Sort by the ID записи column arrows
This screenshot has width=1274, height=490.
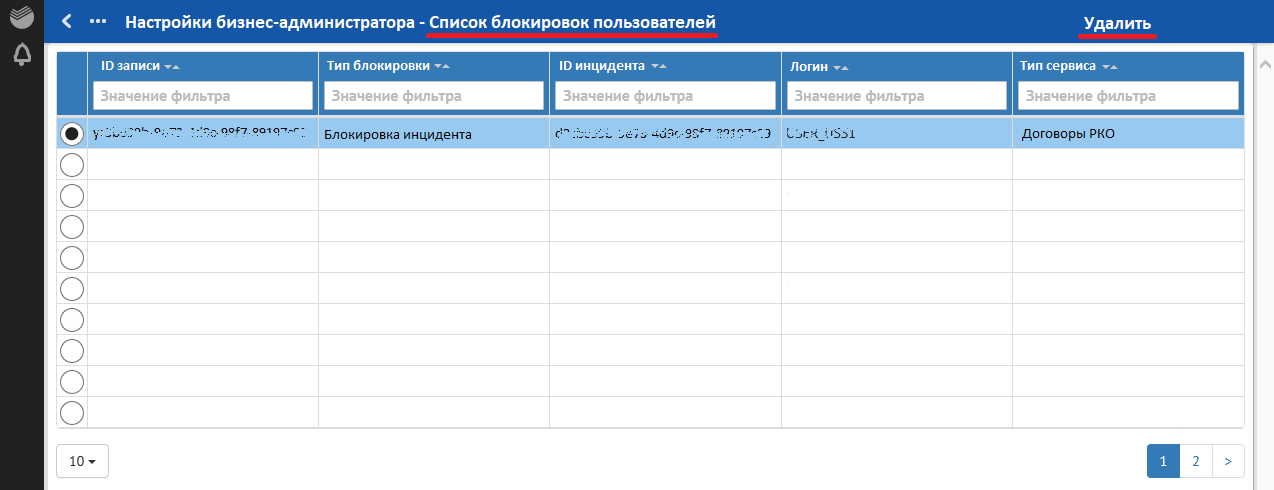click(x=171, y=67)
